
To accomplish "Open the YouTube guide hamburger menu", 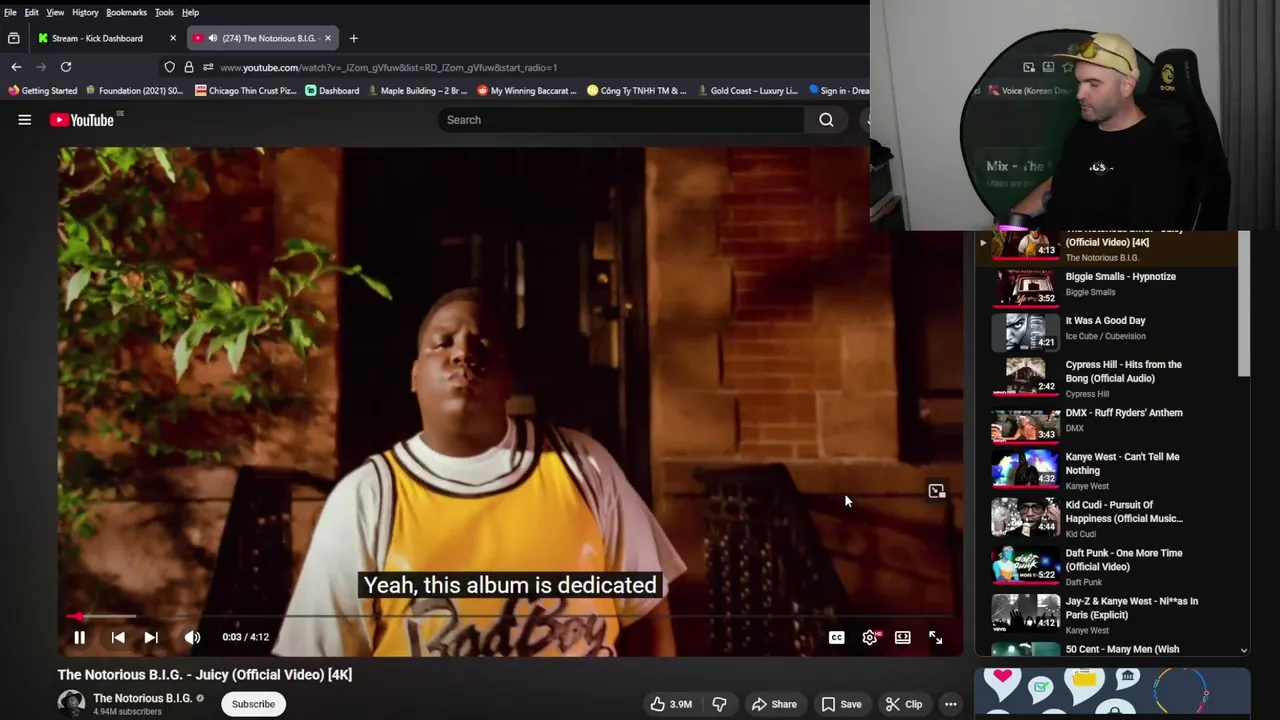I will 24,120.
